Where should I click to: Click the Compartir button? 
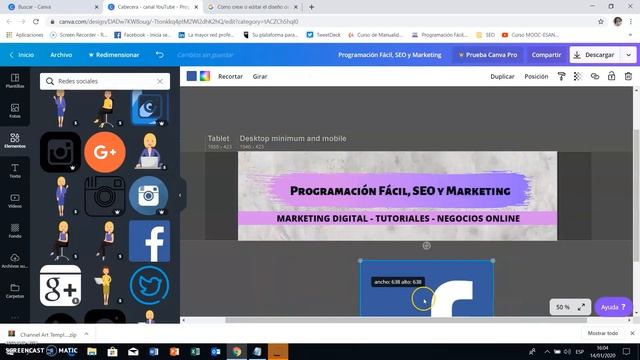tap(546, 55)
